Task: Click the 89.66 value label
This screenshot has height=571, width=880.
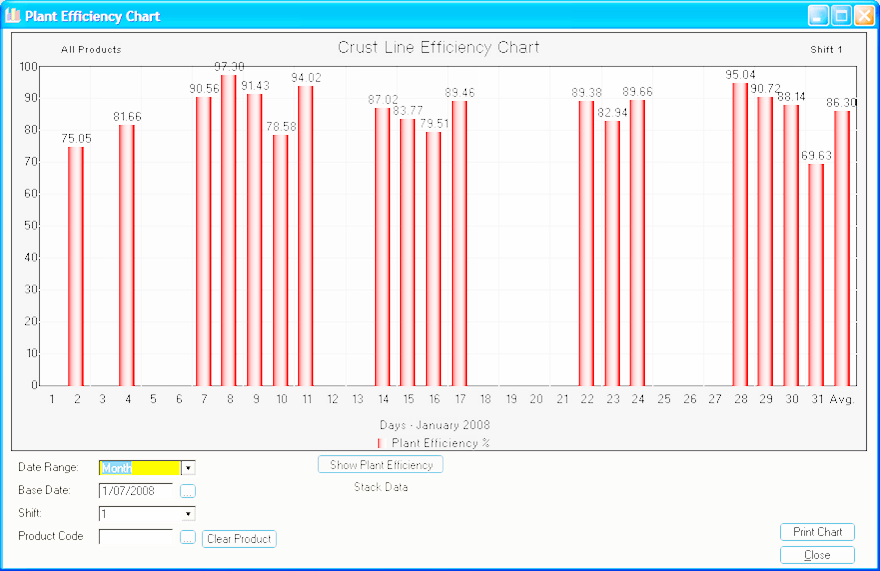Action: 638,92
